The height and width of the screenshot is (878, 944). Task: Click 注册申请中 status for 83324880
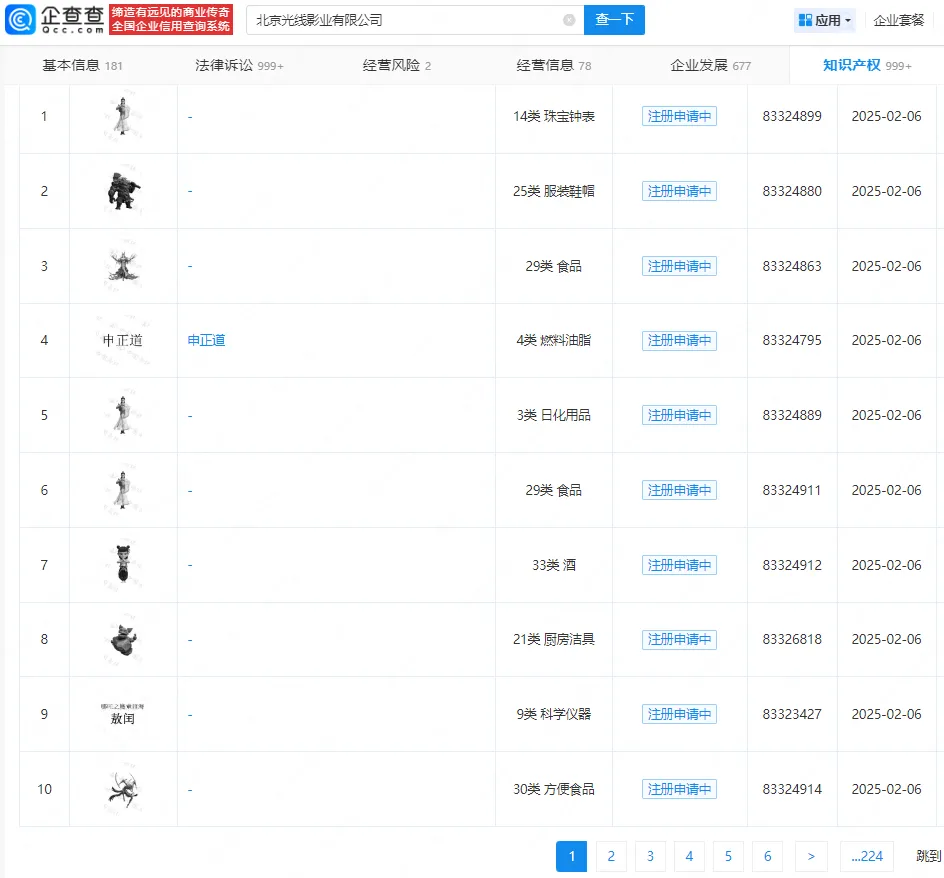[679, 191]
